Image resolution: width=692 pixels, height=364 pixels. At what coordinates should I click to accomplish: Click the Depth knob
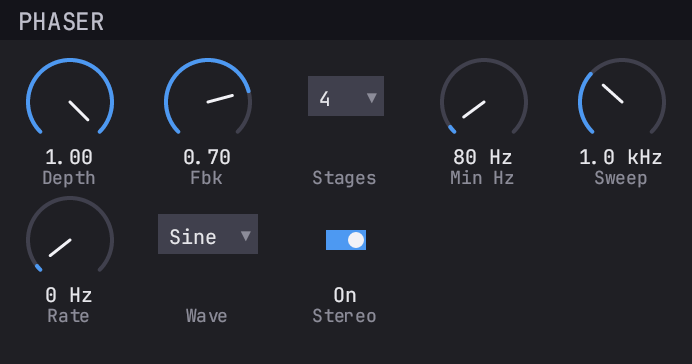[70, 101]
